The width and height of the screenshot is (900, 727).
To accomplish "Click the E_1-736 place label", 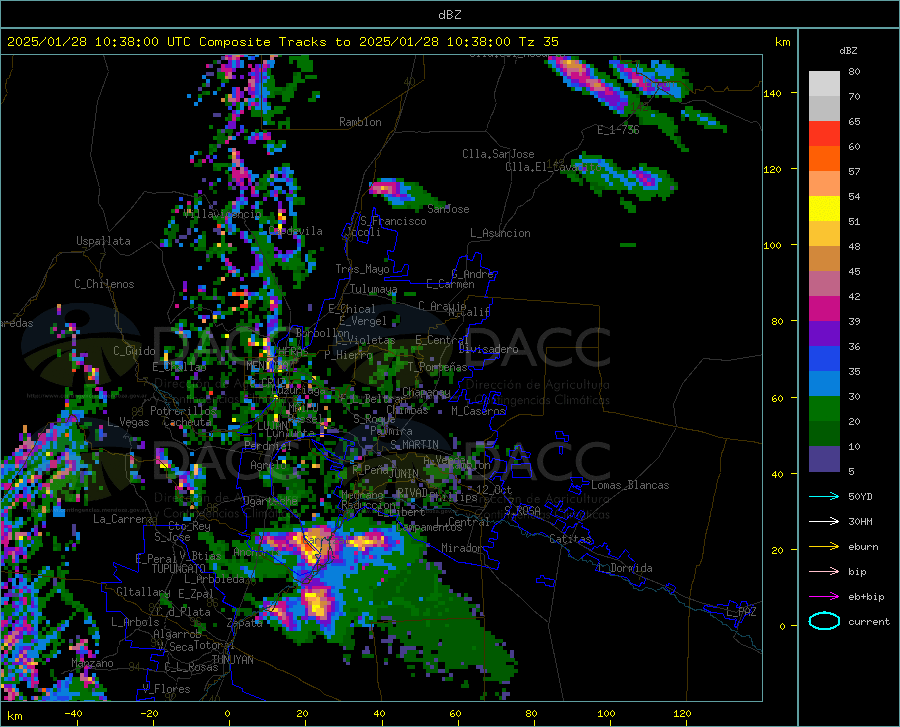I will tap(618, 130).
